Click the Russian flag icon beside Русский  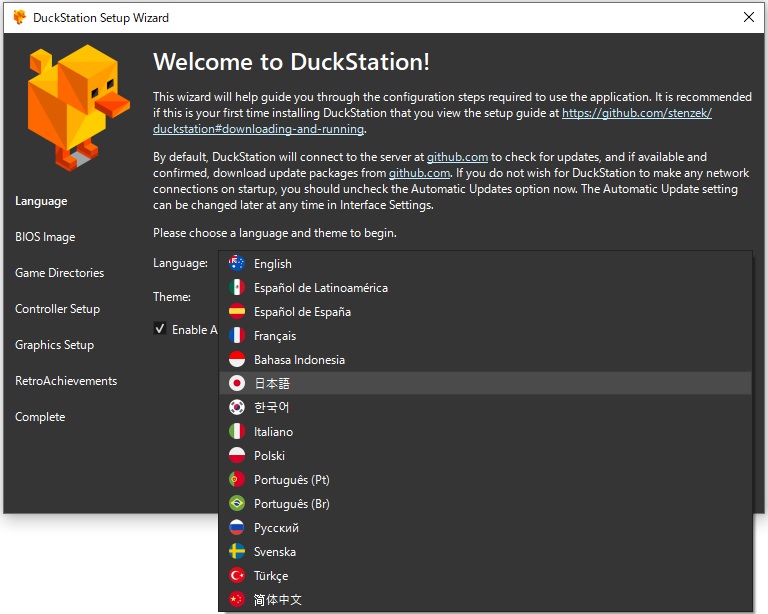(237, 527)
